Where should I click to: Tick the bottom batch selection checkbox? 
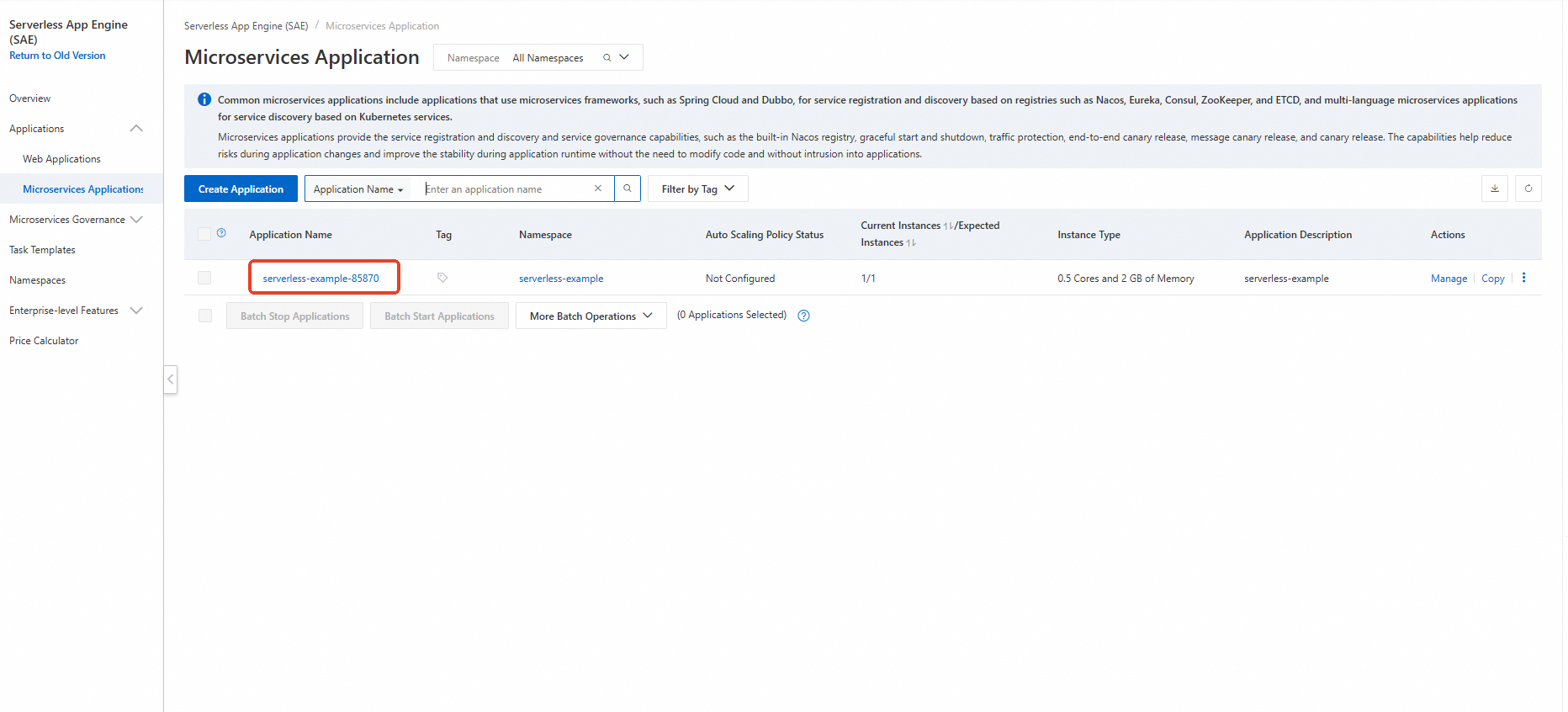point(205,316)
